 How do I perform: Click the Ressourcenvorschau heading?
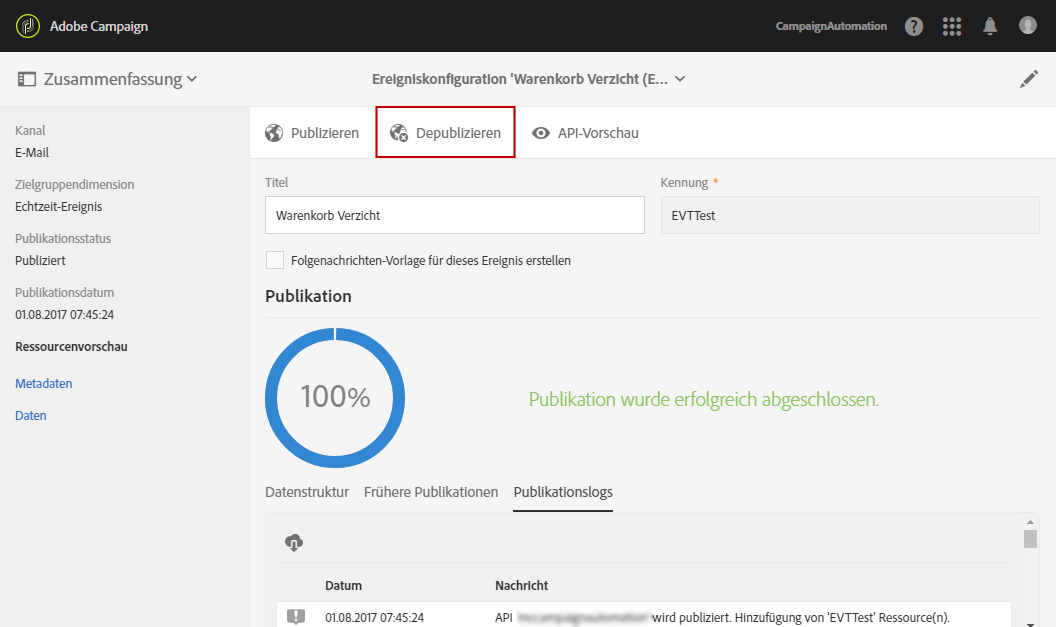[x=71, y=347]
